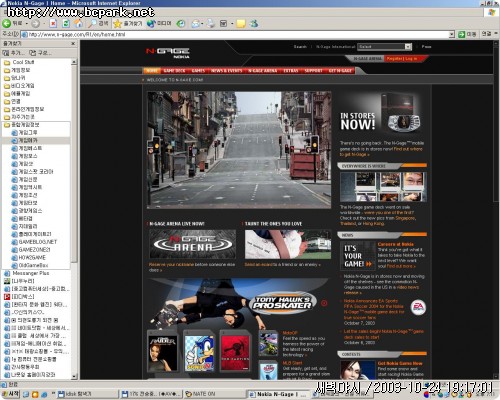Viewport: 500px width, 400px height.
Task: Click inside the address bar URL field
Action: point(234,34)
